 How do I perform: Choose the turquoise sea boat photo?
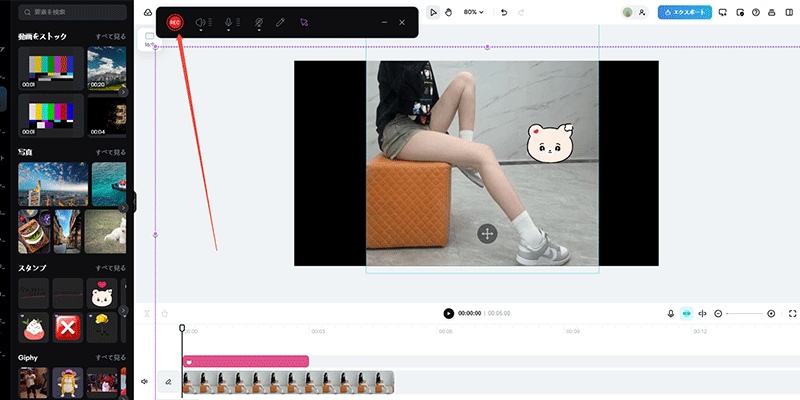click(x=109, y=184)
